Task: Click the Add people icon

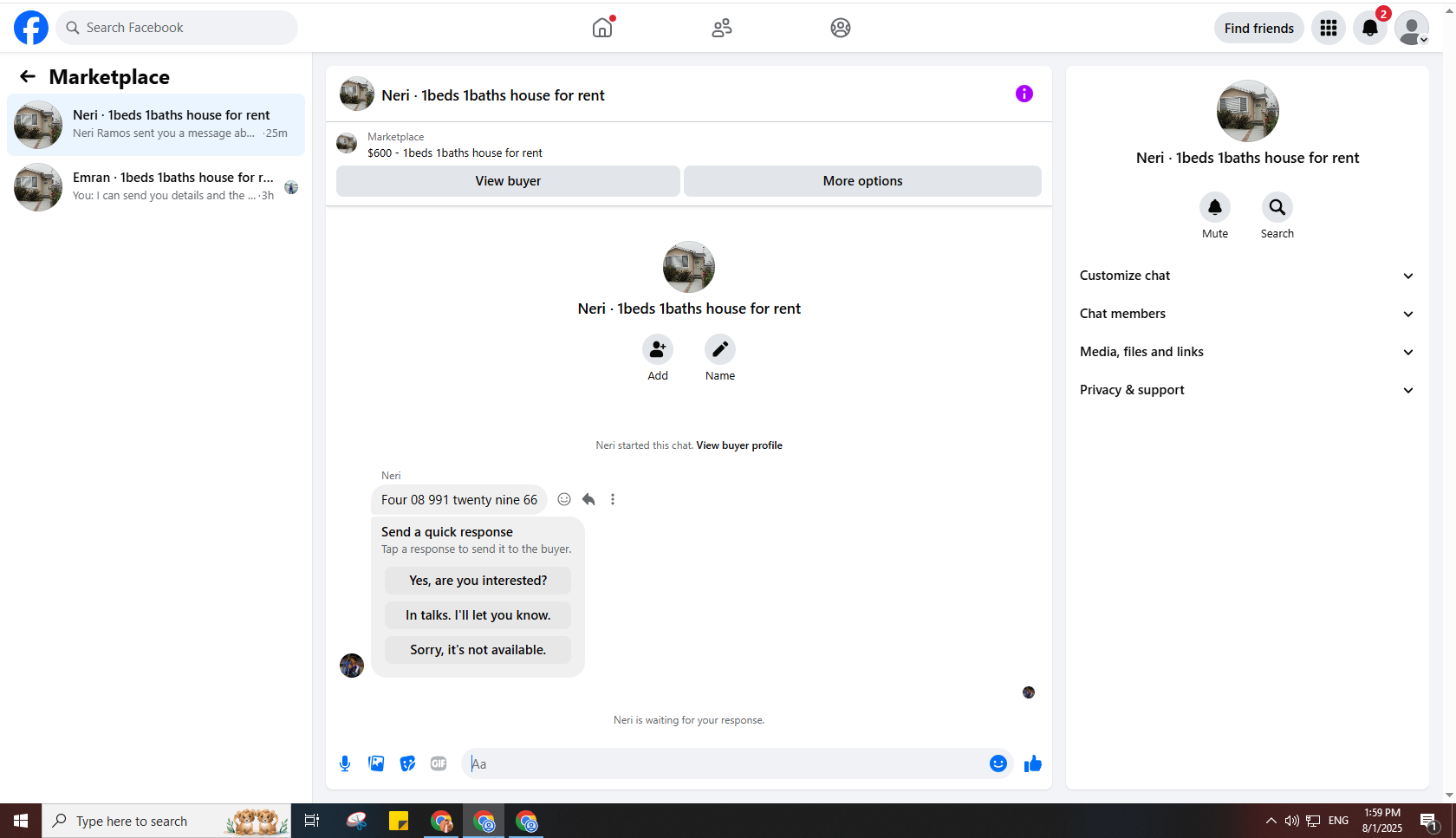Action: [658, 349]
